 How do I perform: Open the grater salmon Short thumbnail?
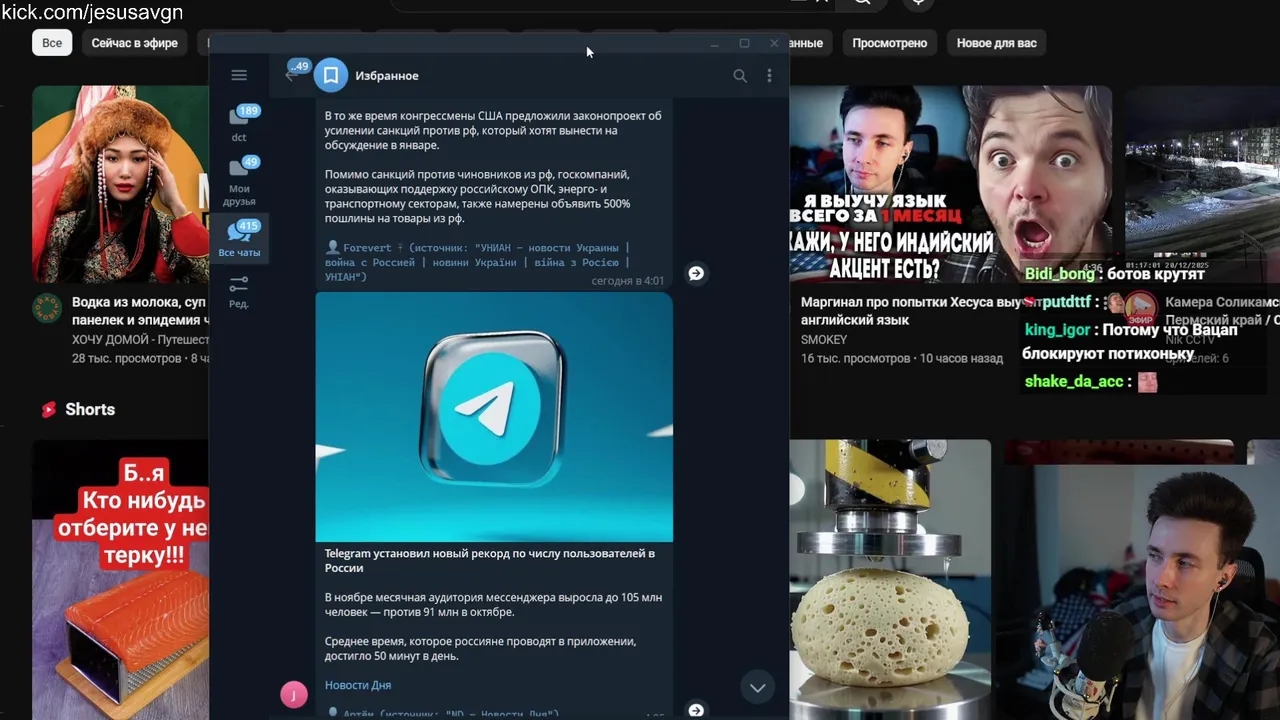pyautogui.click(x=120, y=580)
